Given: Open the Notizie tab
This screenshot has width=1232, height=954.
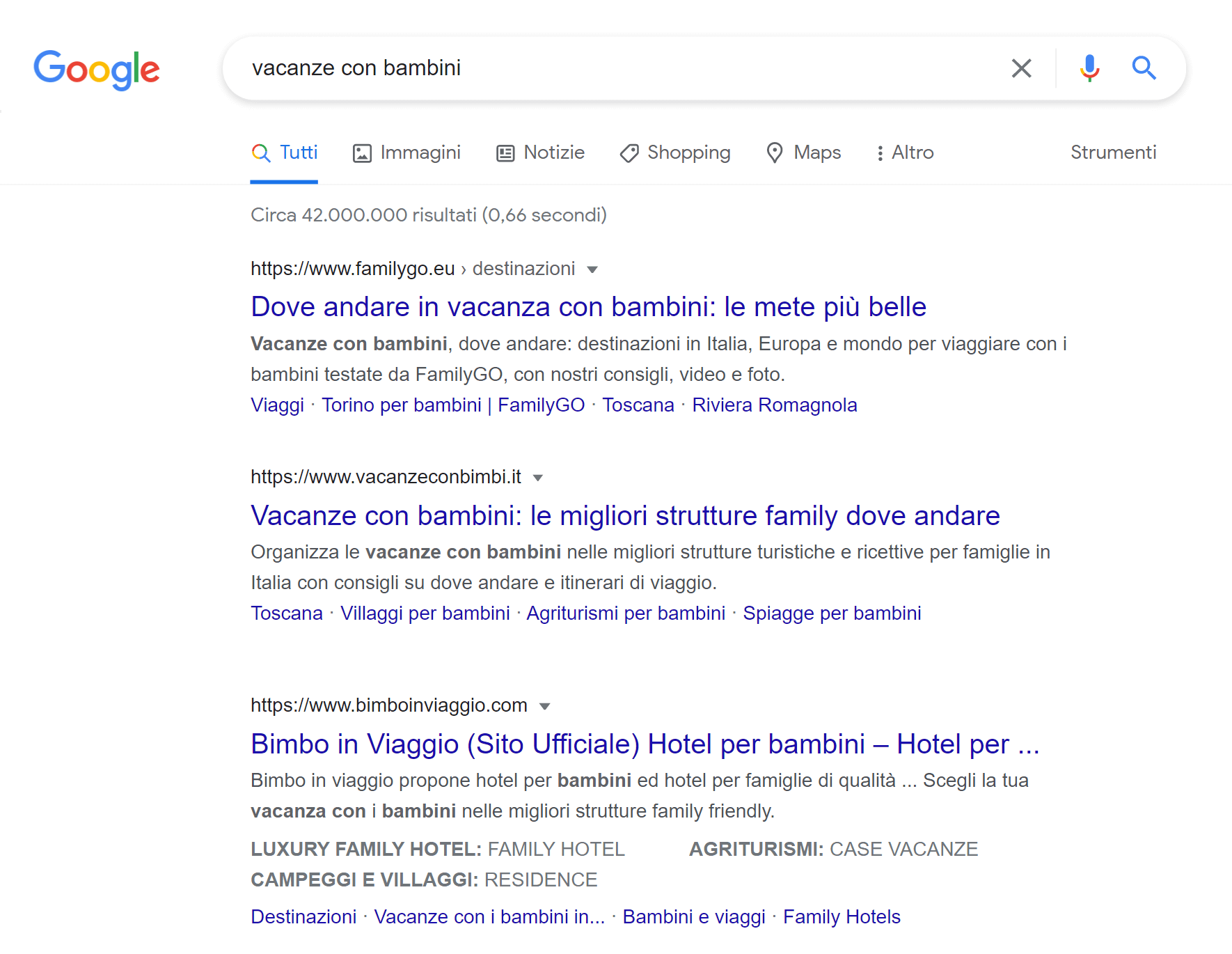Looking at the screenshot, I should pyautogui.click(x=540, y=153).
